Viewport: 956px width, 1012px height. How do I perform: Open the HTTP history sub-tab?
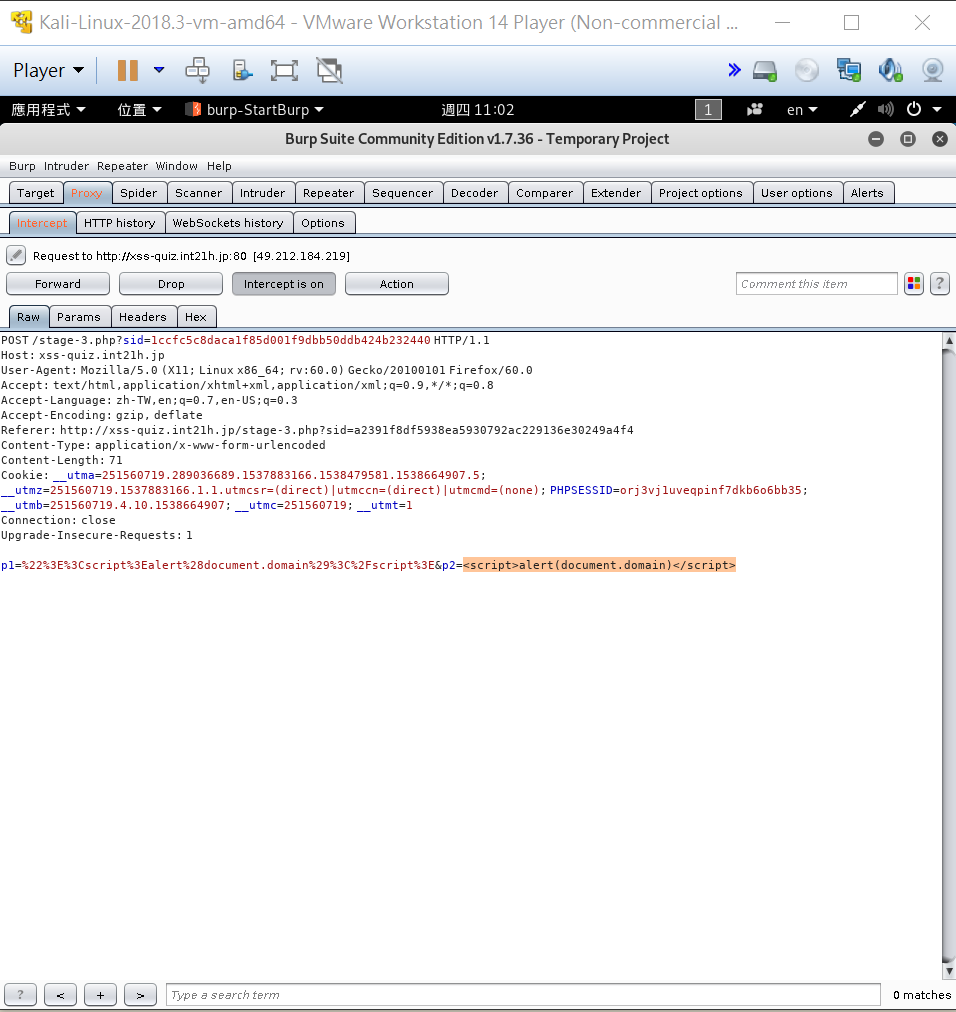pyautogui.click(x=119, y=223)
